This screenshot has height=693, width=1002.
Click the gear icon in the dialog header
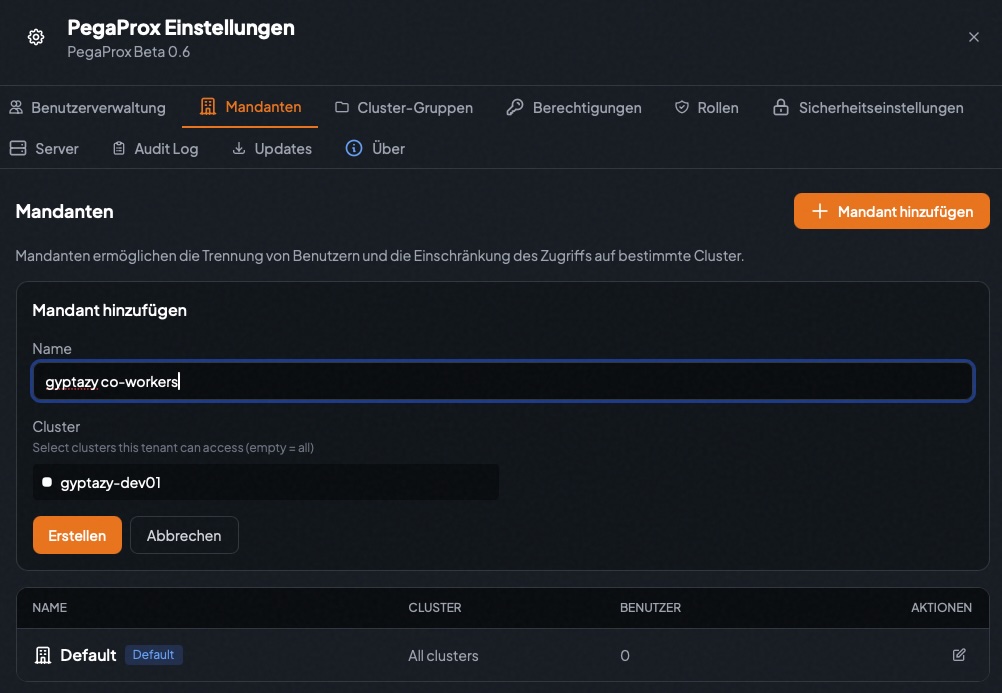[x=36, y=36]
